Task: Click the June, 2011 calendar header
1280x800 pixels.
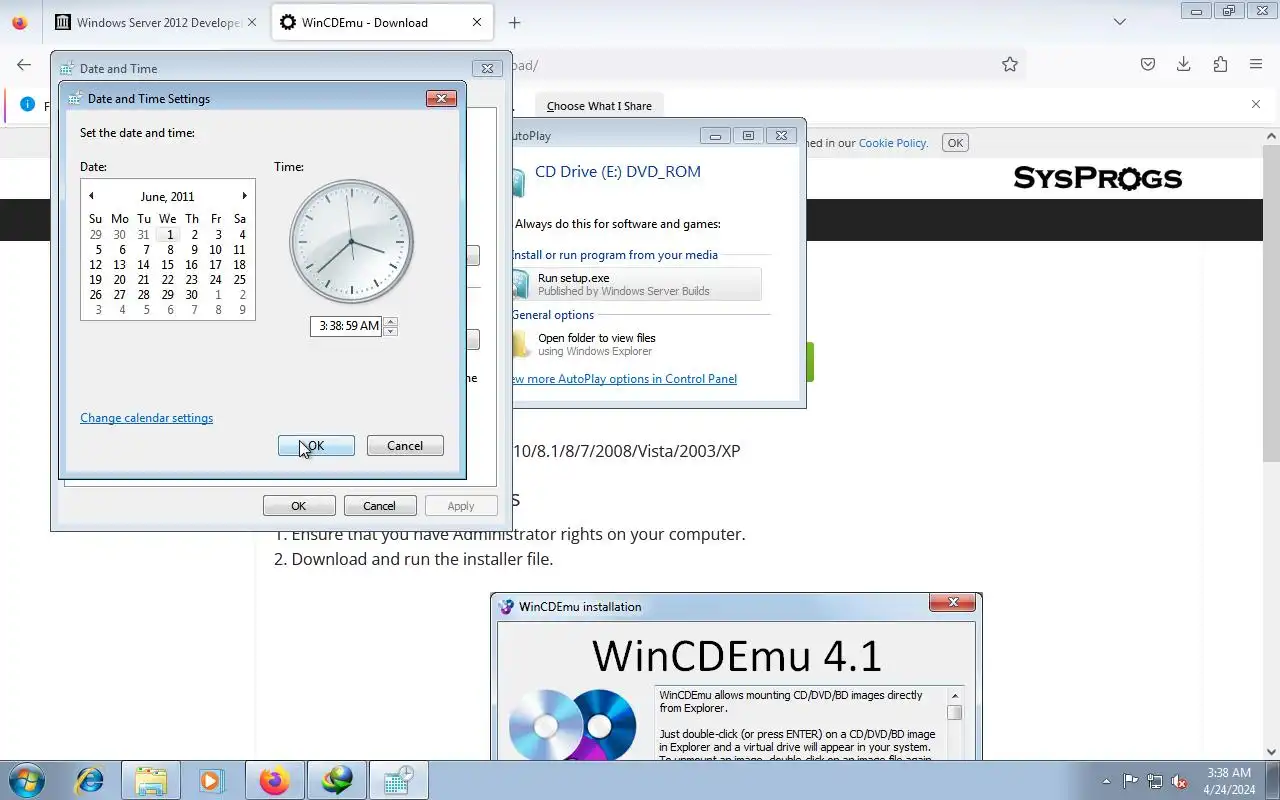Action: tap(168, 197)
